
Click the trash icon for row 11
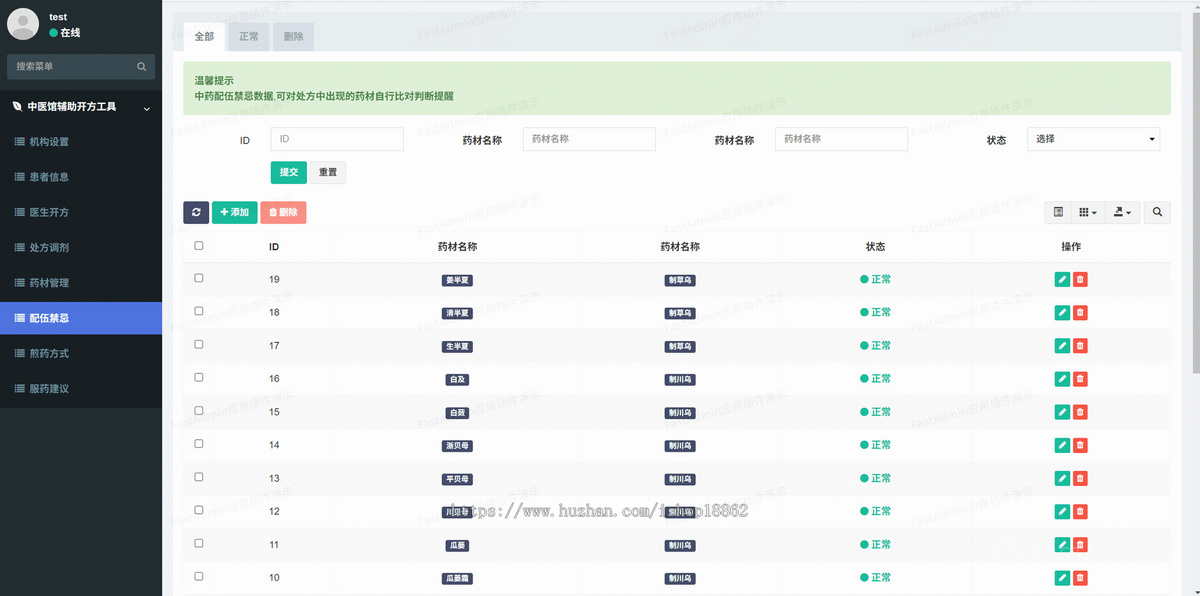pos(1080,545)
